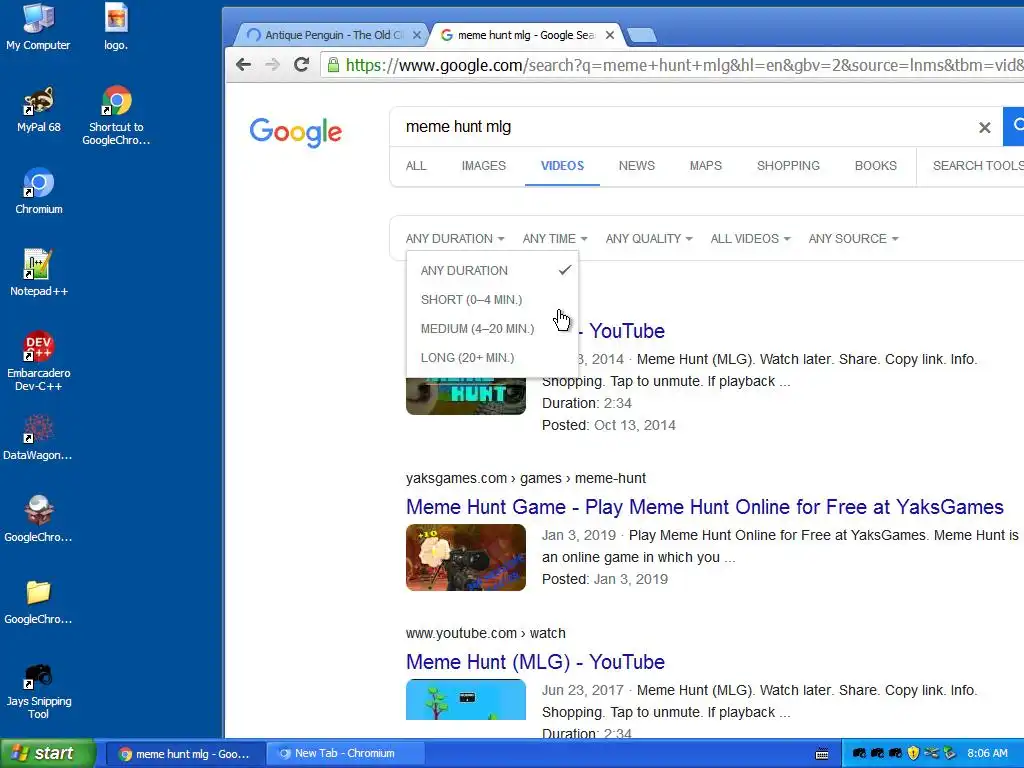Viewport: 1024px width, 768px height.
Task: Select the IMAGES search tab
Action: [x=483, y=166]
